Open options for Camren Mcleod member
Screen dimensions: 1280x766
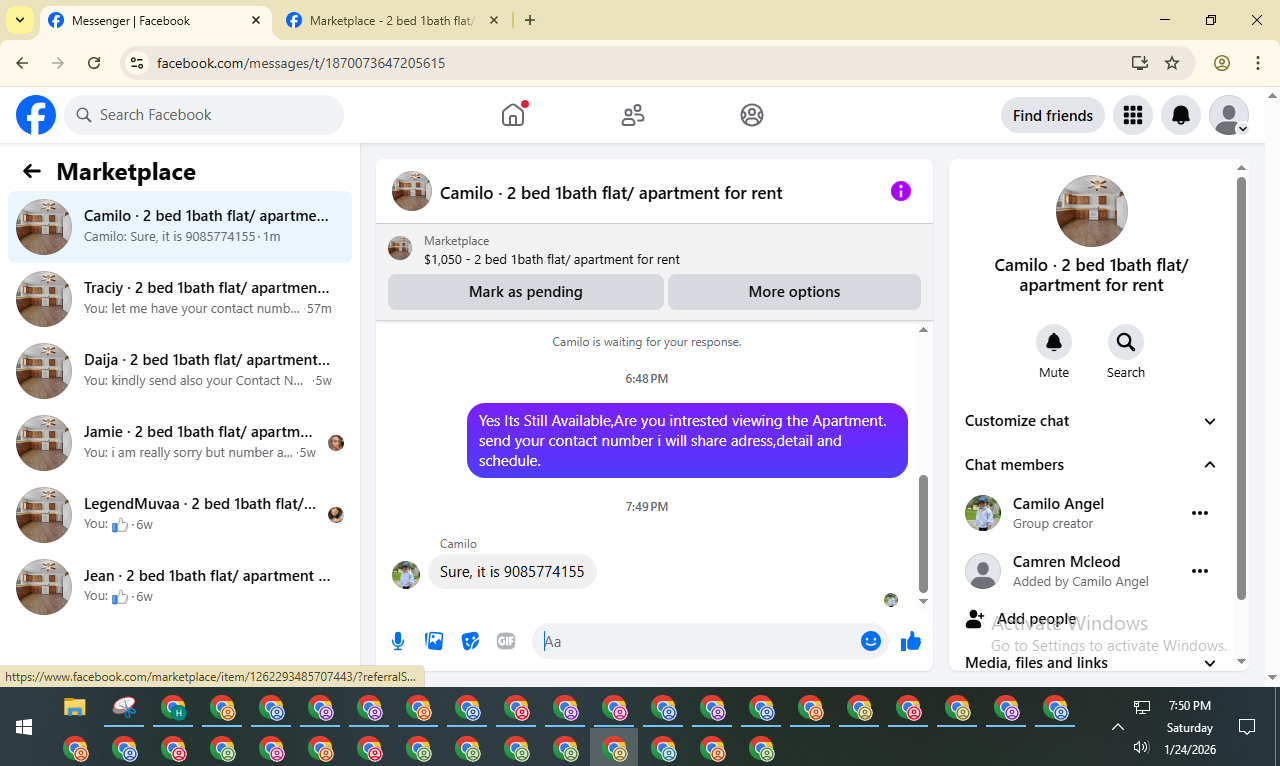1200,571
